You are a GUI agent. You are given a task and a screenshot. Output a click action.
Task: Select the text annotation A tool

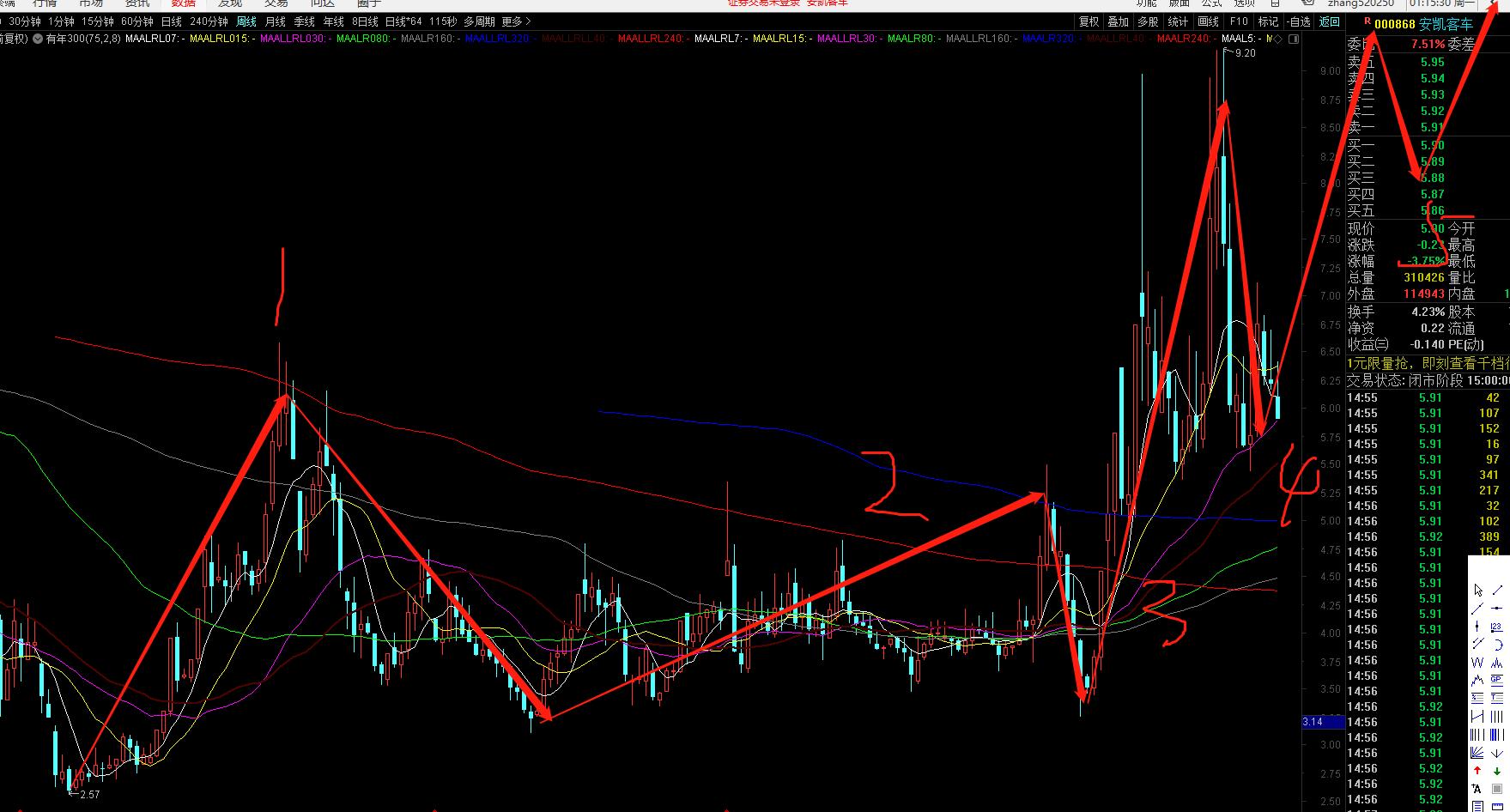pos(1477,789)
